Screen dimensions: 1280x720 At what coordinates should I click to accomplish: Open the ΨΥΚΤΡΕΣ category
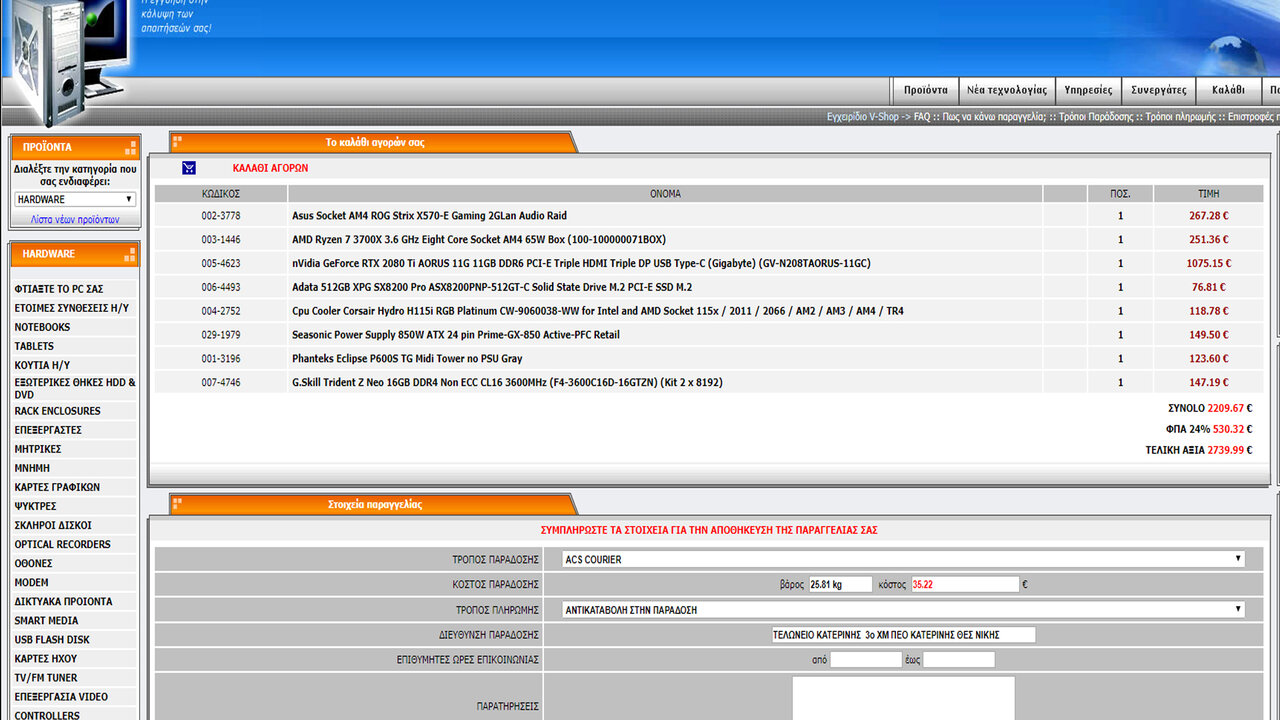point(35,506)
